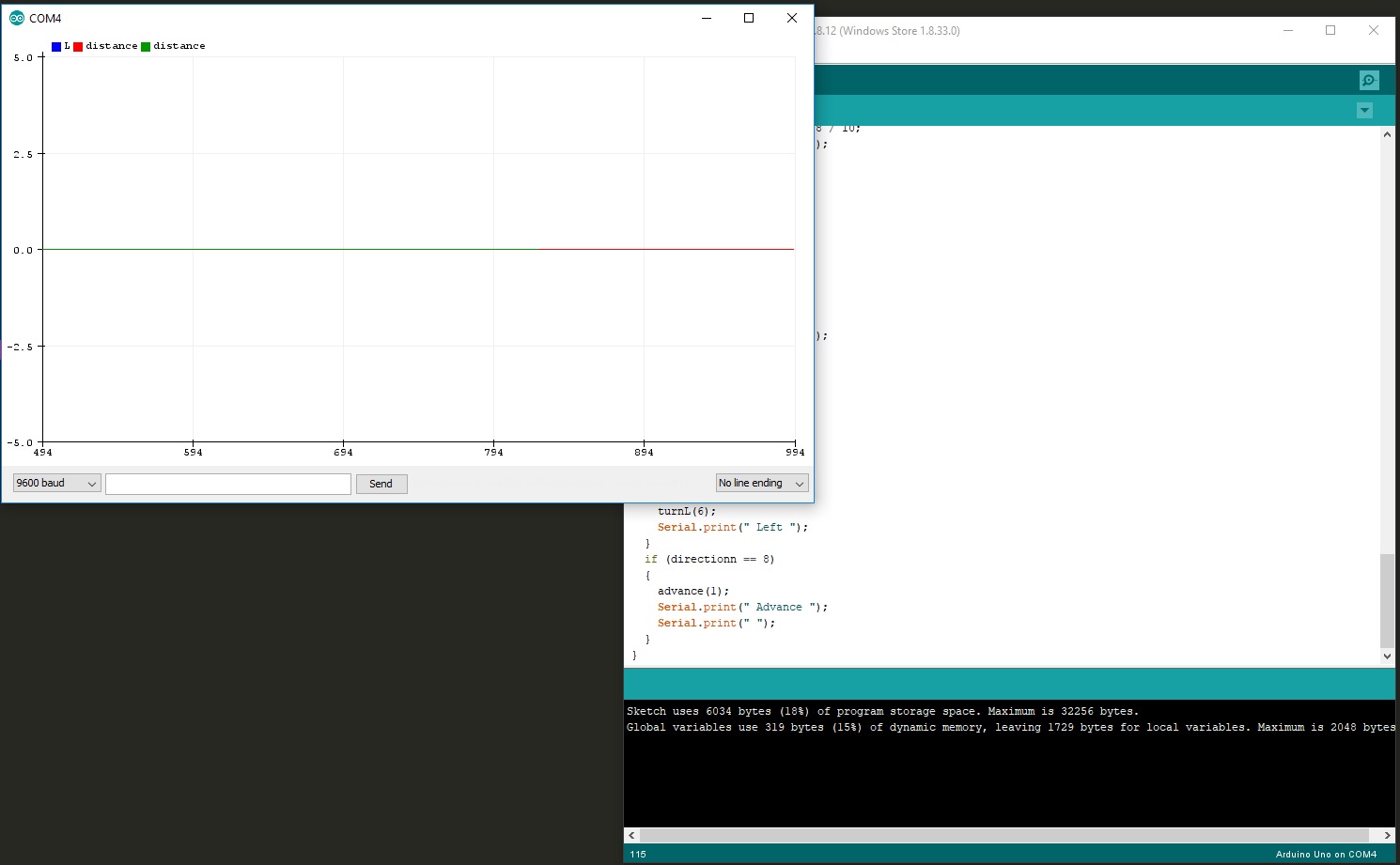
Task: Close the COM4 serial plotter window
Action: point(792,18)
